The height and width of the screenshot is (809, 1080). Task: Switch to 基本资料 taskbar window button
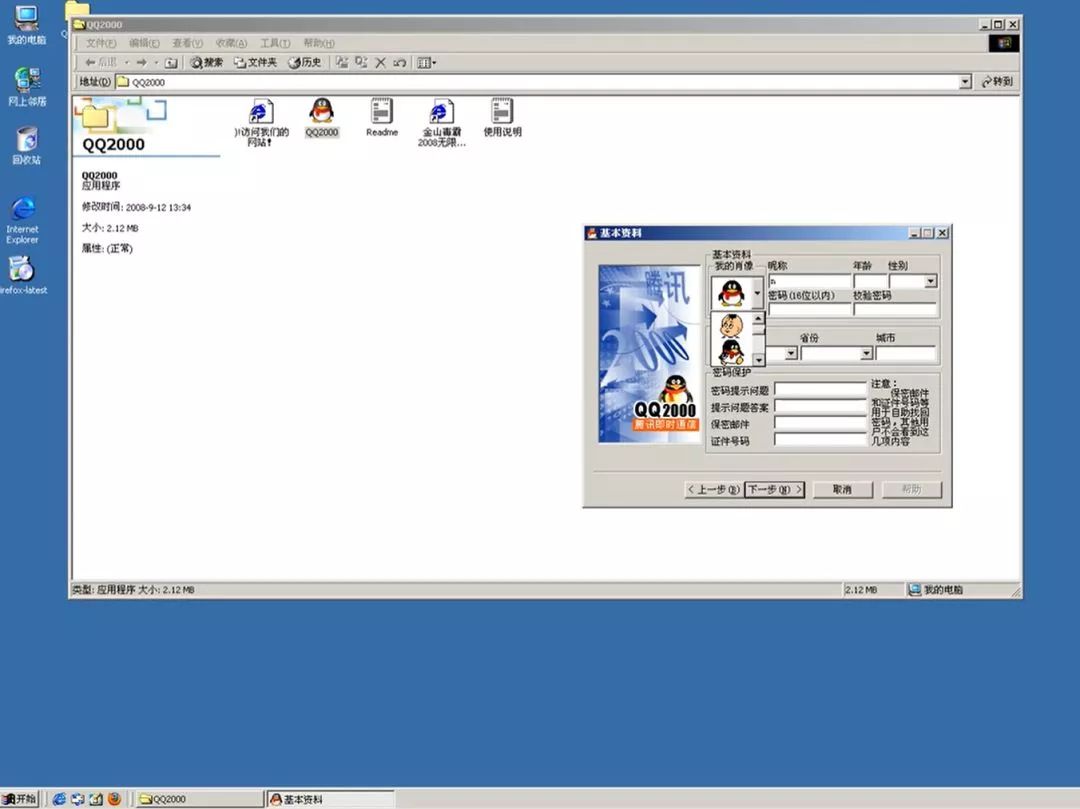330,799
